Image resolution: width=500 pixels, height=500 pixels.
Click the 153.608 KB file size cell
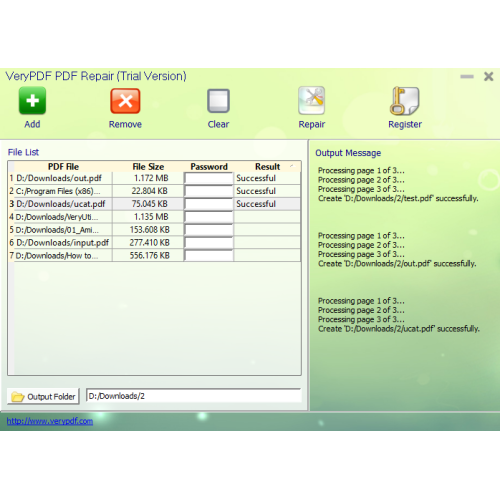[x=149, y=230]
